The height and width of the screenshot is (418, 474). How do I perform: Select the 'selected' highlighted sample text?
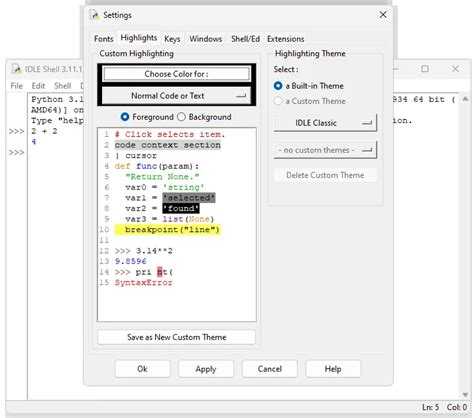point(189,198)
